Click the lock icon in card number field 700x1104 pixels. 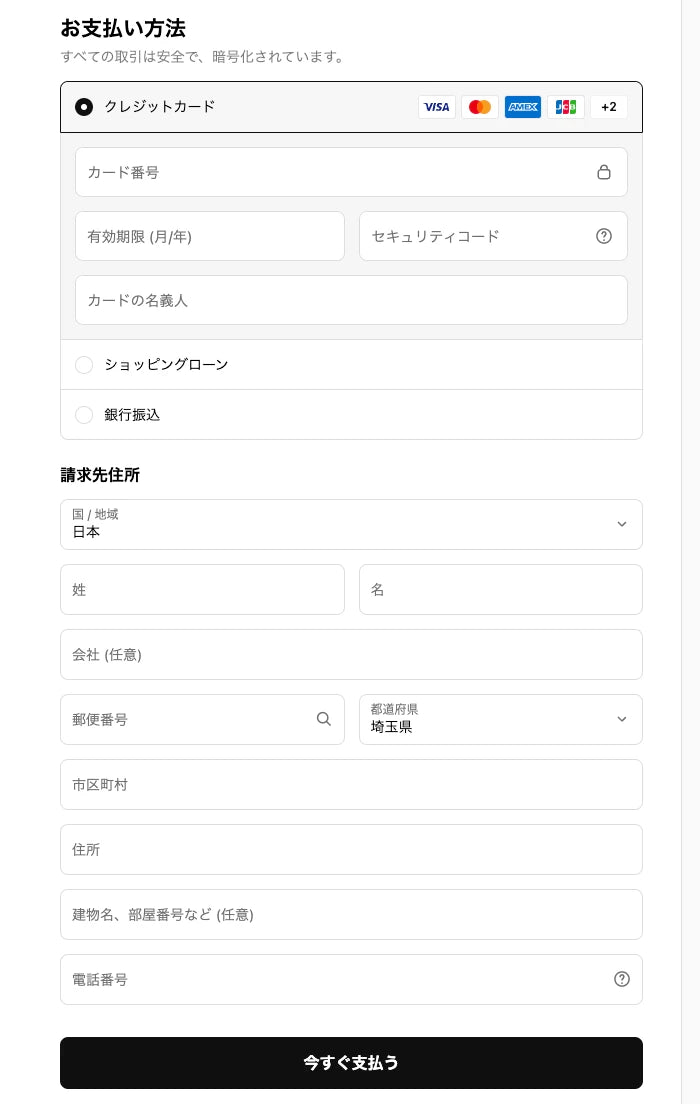pyautogui.click(x=604, y=172)
